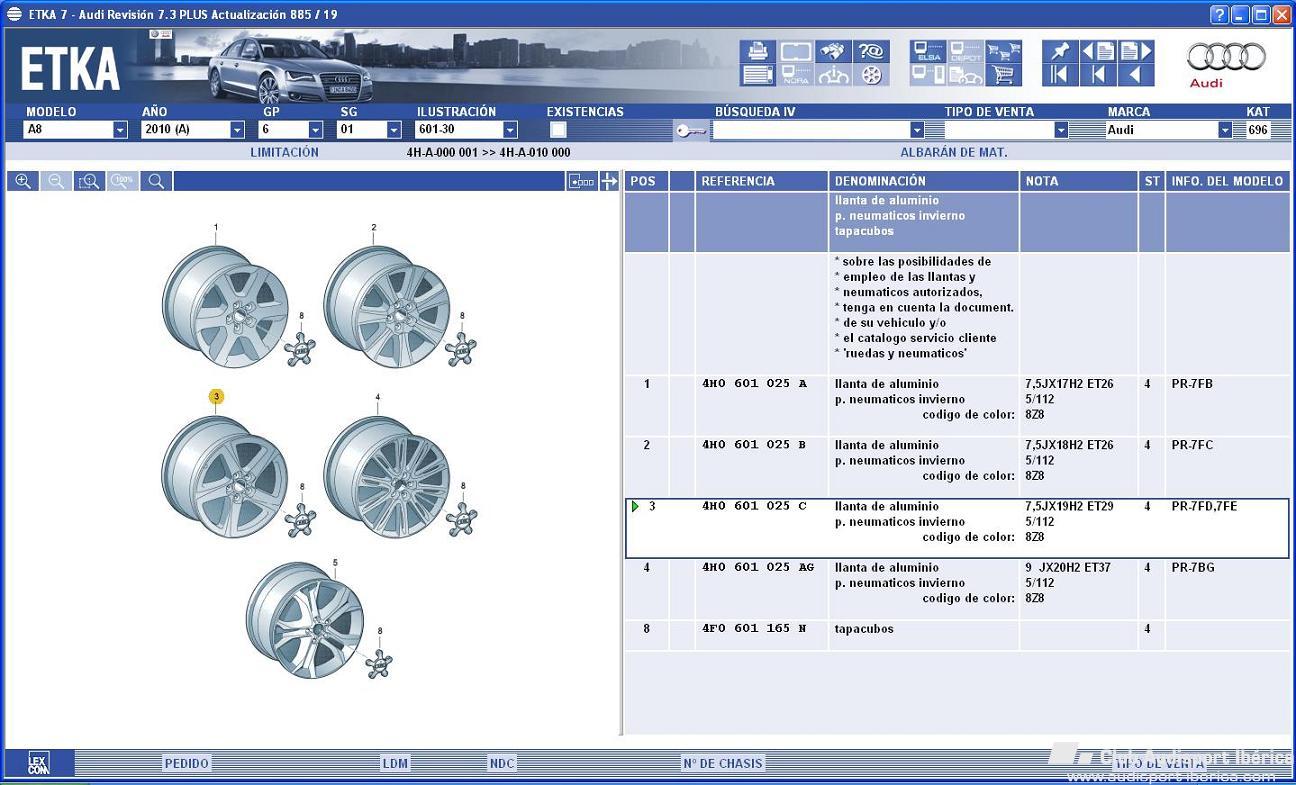Open the DEPOT connection icon
Viewport: 1296px width, 785px height.
pos(965,51)
